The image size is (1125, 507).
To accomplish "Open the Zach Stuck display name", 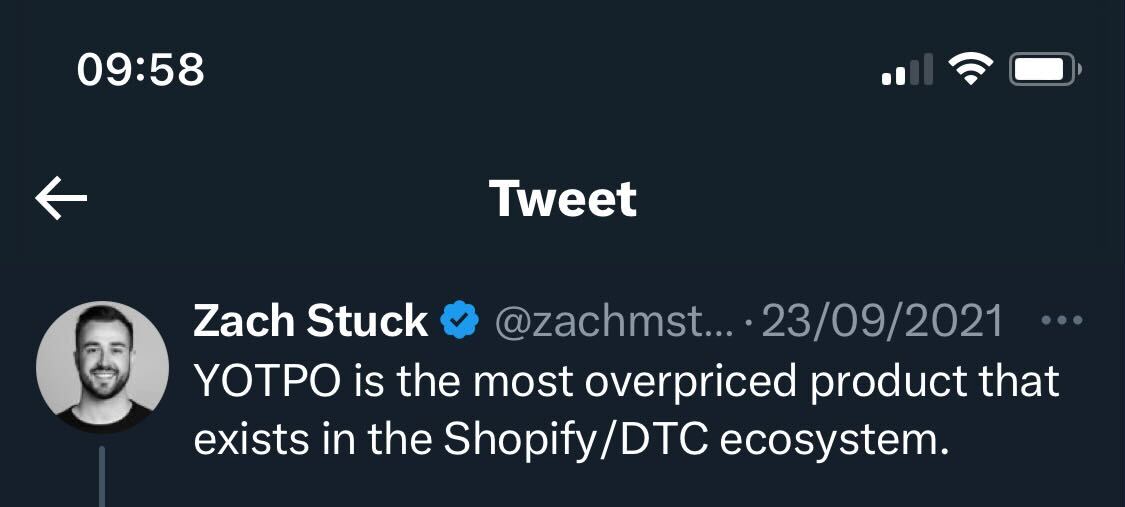I will pos(310,322).
